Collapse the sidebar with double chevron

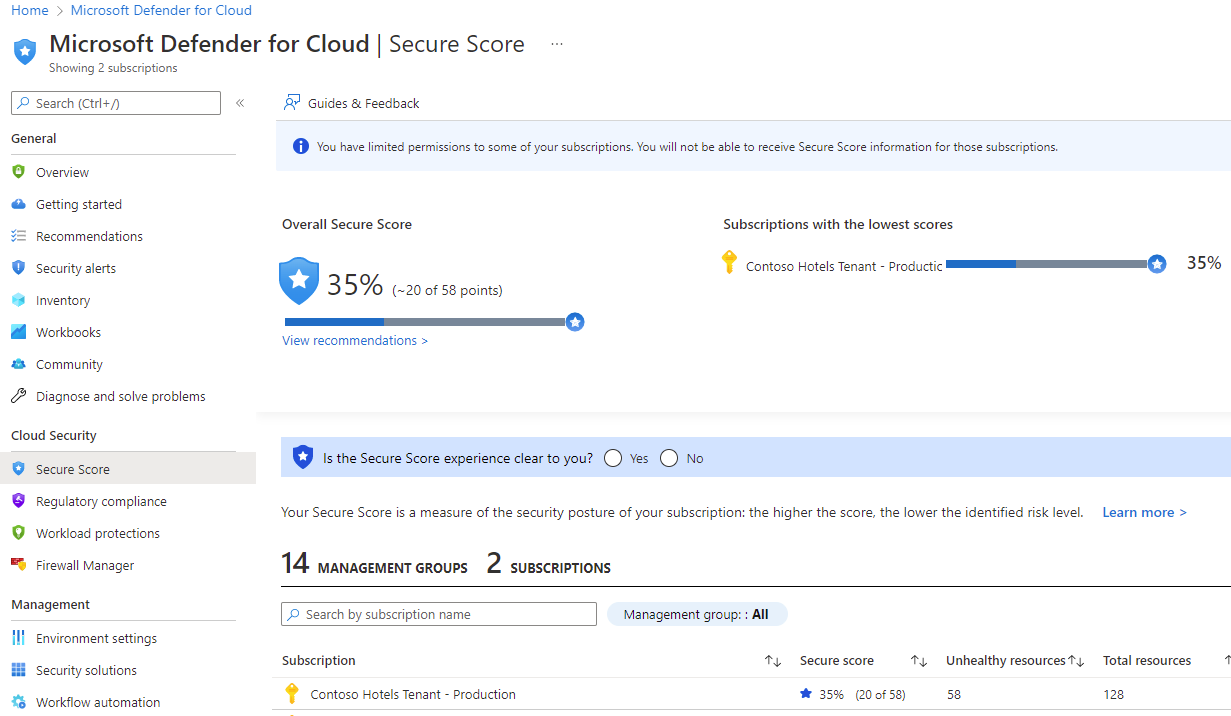pos(240,103)
